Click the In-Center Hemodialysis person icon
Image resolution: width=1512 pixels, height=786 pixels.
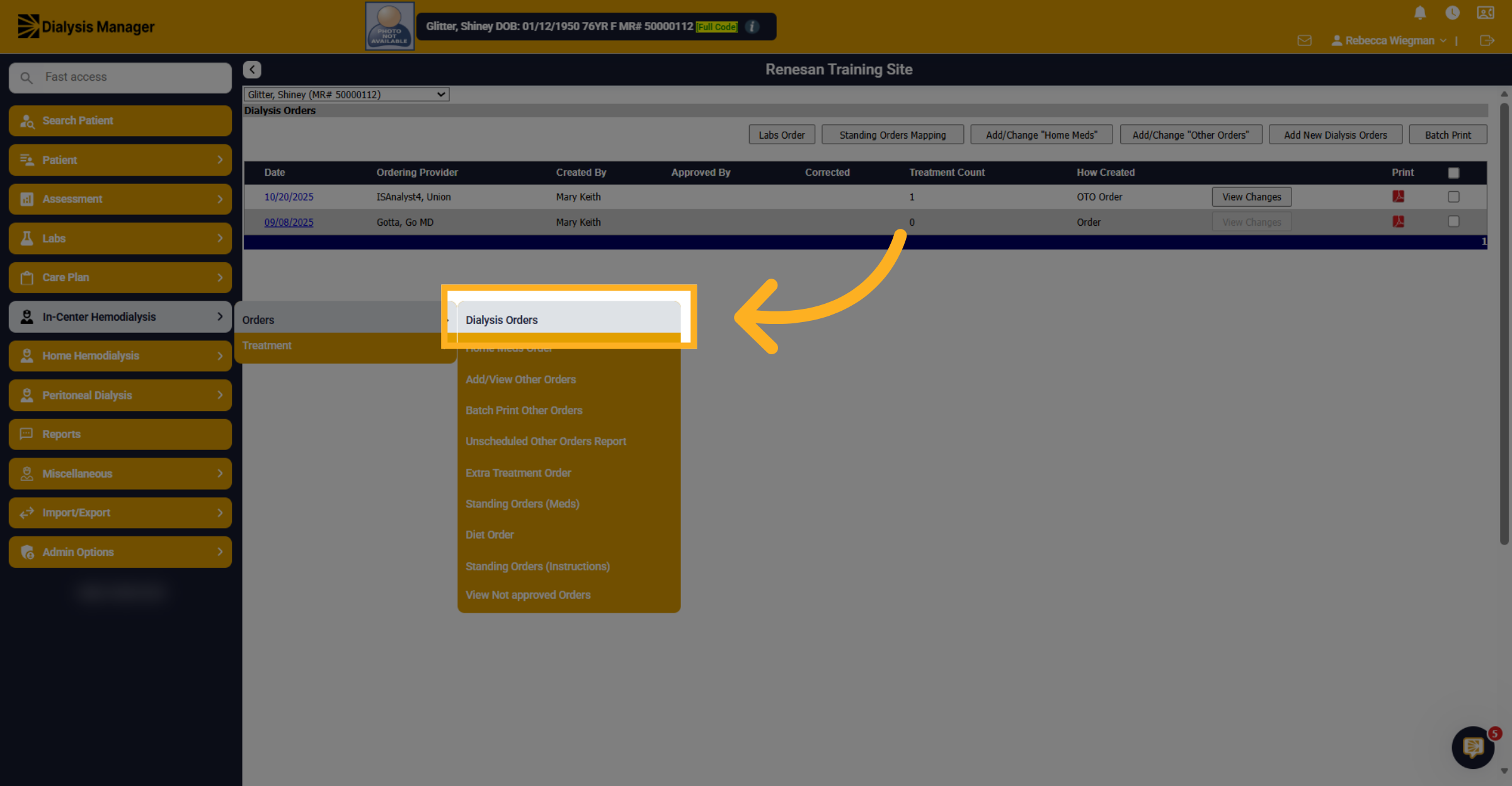point(26,316)
